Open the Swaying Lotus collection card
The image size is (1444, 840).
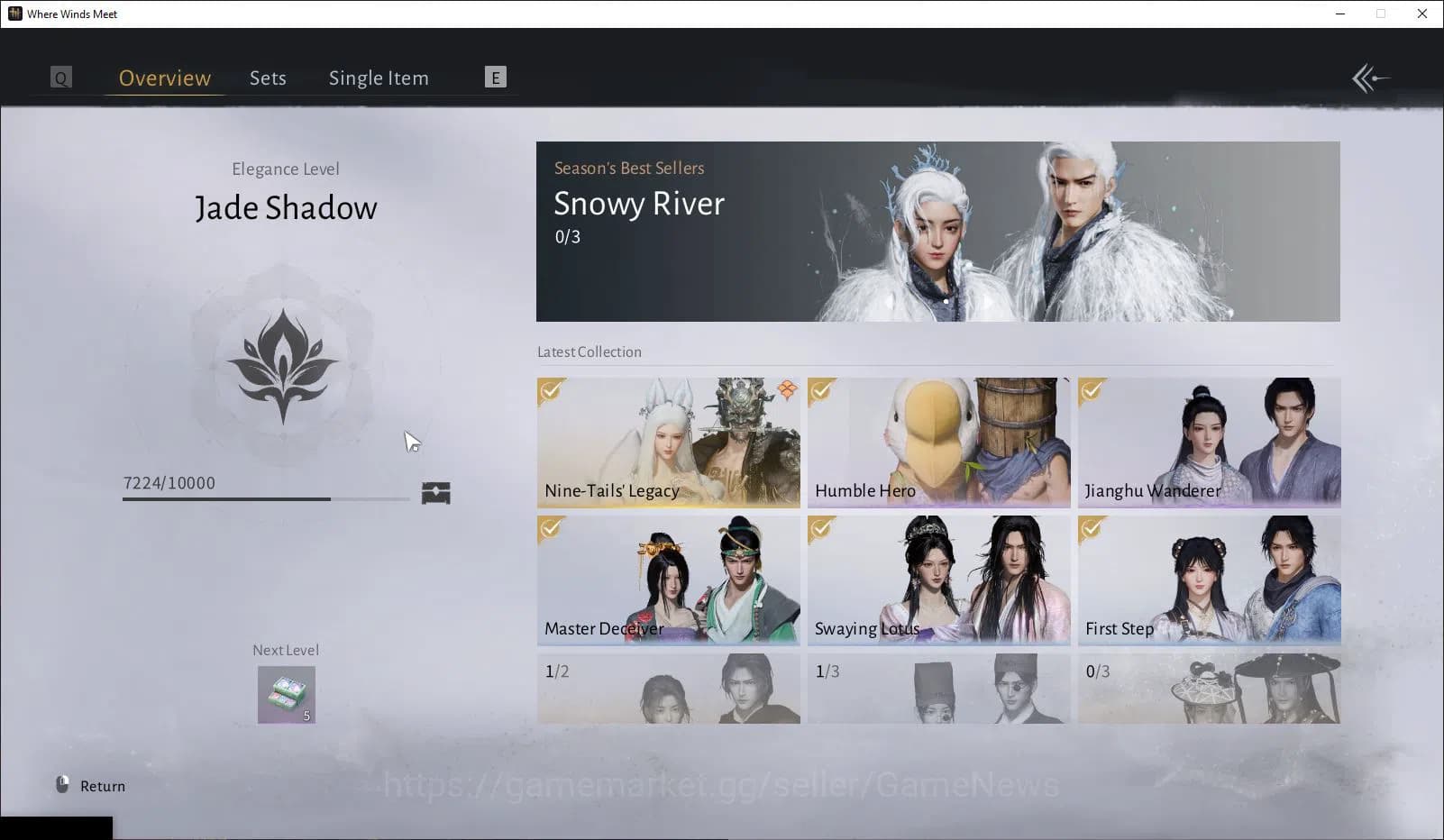[x=939, y=580]
